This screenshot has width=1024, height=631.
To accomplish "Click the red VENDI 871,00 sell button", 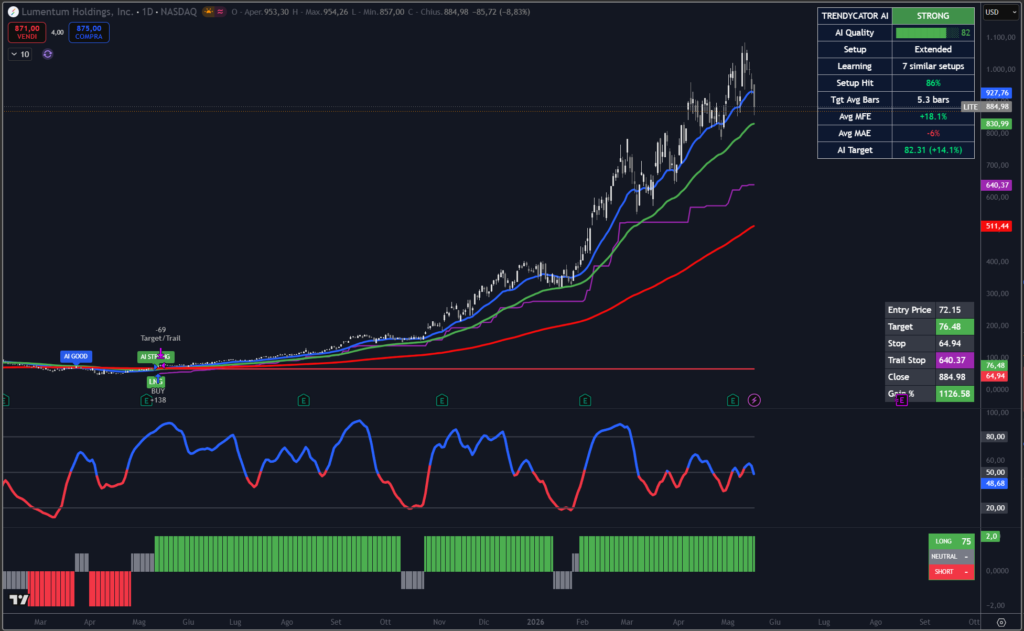I will coord(27,32).
